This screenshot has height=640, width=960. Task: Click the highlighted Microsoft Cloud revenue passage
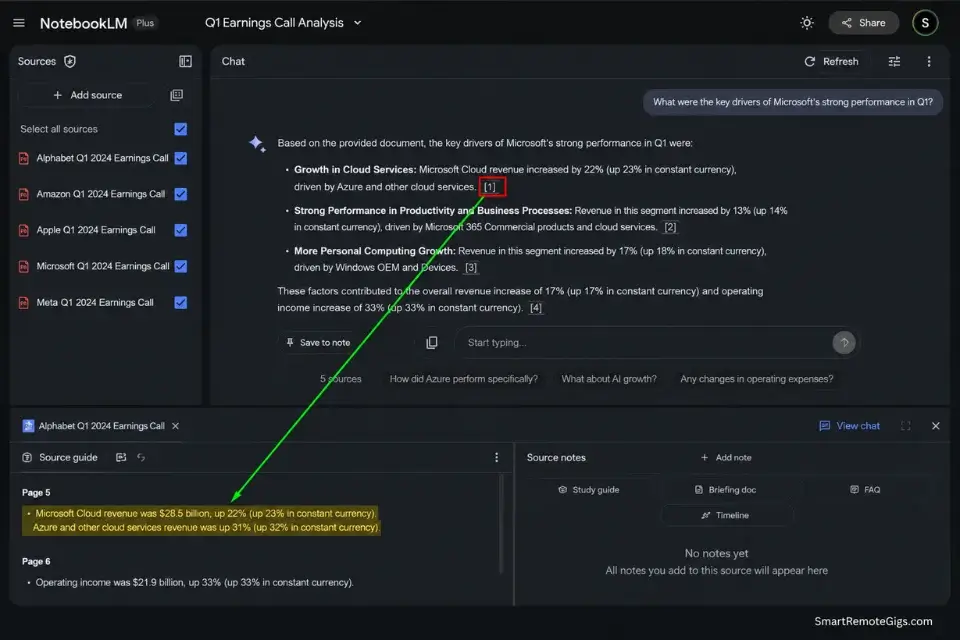[x=201, y=521]
